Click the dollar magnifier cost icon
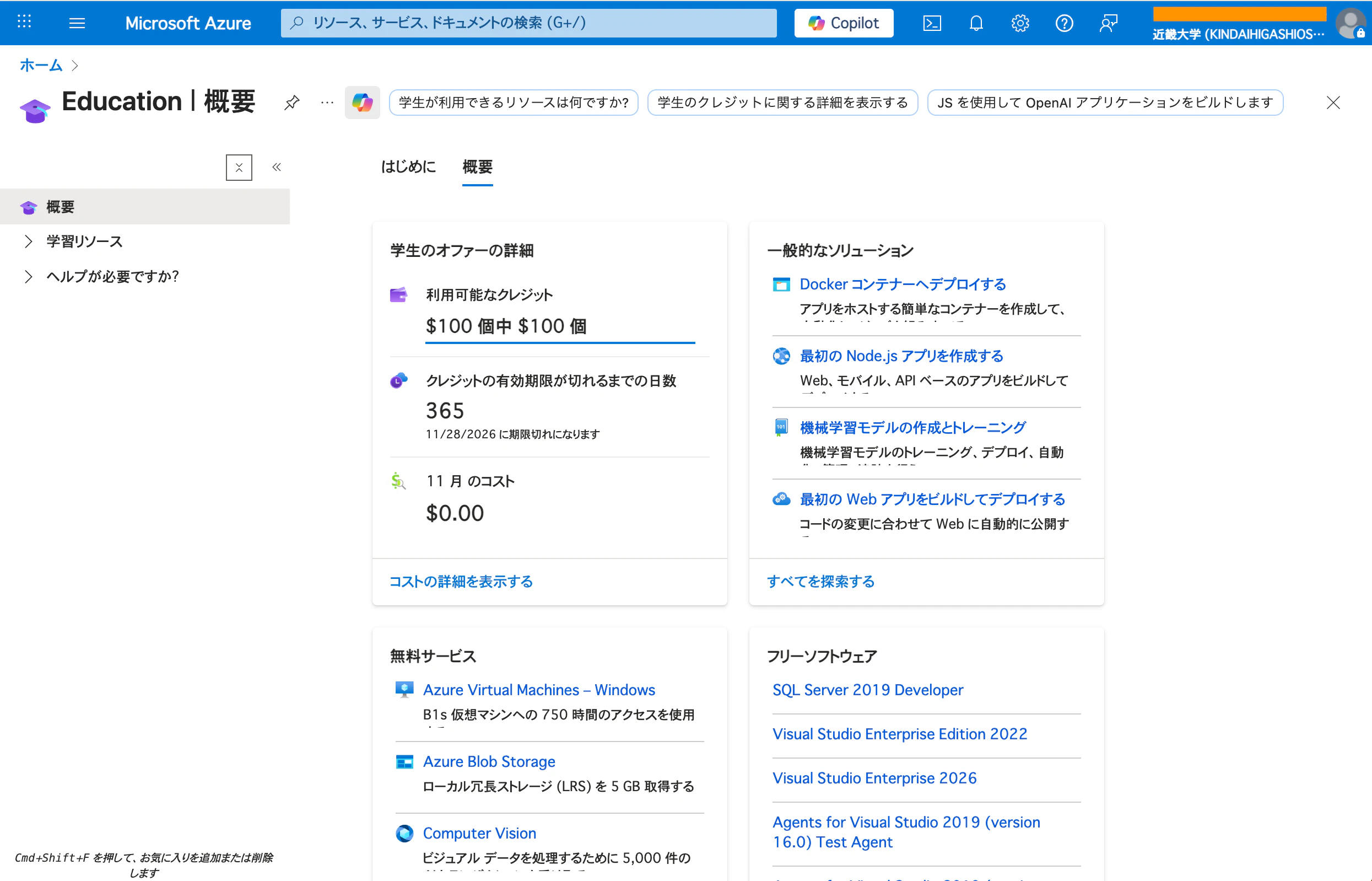Image resolution: width=1372 pixels, height=881 pixels. pos(398,481)
